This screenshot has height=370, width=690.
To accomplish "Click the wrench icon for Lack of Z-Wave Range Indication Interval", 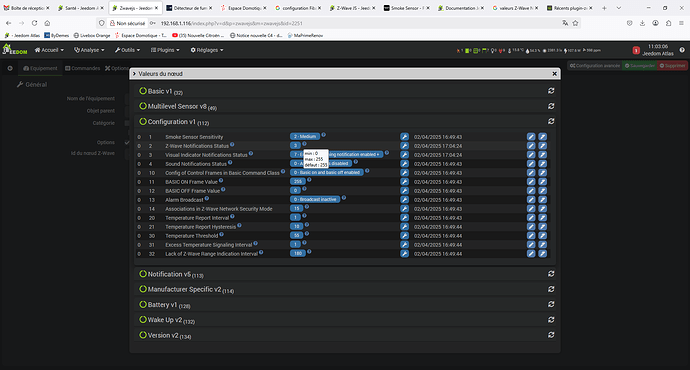I will pos(404,254).
